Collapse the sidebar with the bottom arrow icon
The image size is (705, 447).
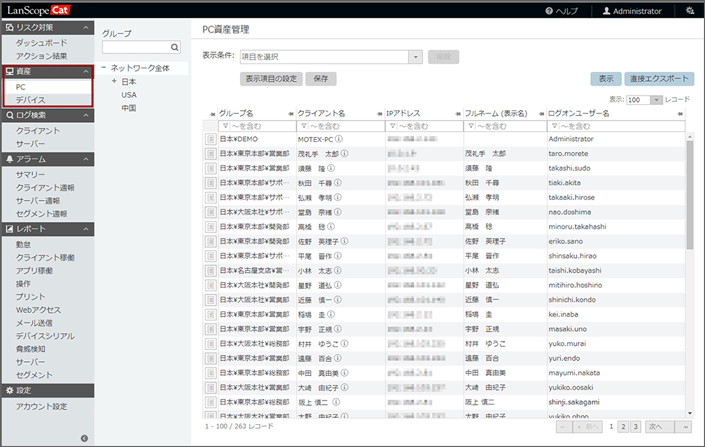click(x=85, y=438)
